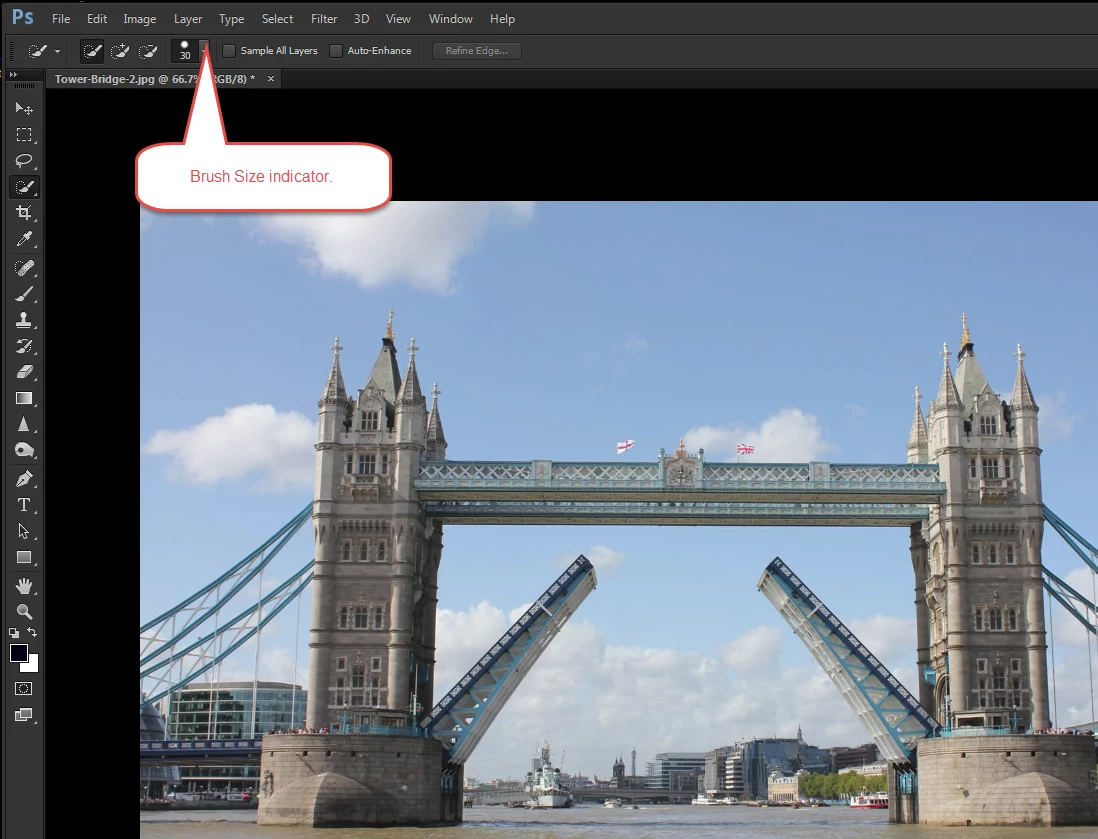Open the Layer menu
1098x839 pixels.
tap(188, 19)
